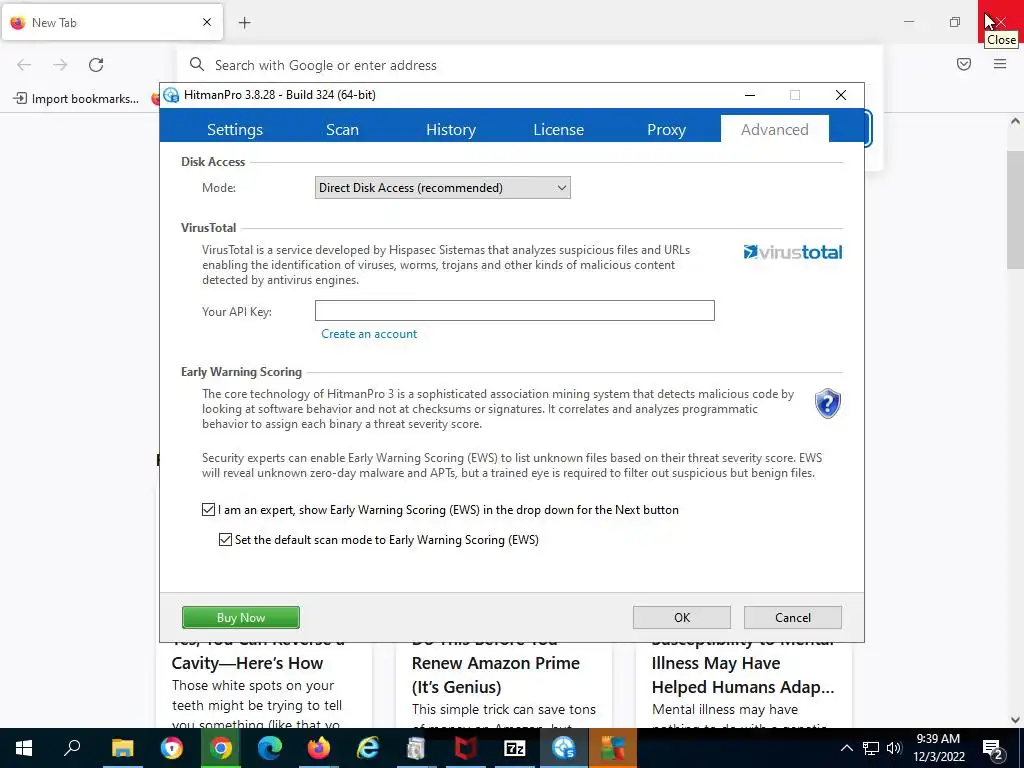Screen dimensions: 1024x768
Task: Open the 'Renew Amazon Prime' article card
Action: pos(504,686)
